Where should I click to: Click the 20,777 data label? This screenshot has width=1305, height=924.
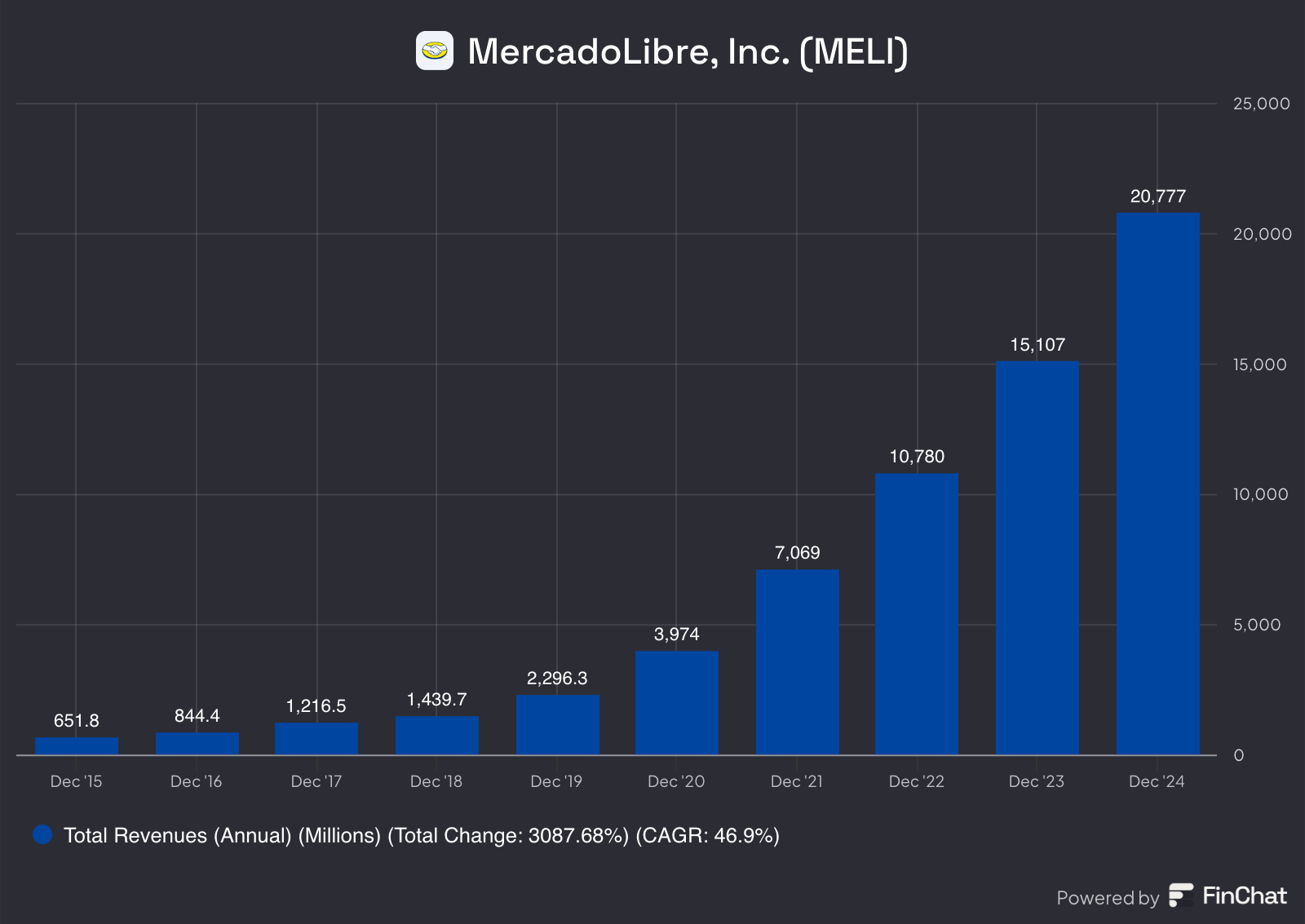[1158, 196]
